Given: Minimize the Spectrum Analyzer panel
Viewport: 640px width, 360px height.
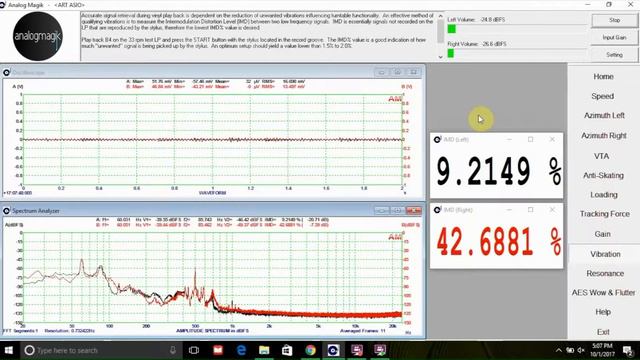Looking at the screenshot, I should 381,211.
